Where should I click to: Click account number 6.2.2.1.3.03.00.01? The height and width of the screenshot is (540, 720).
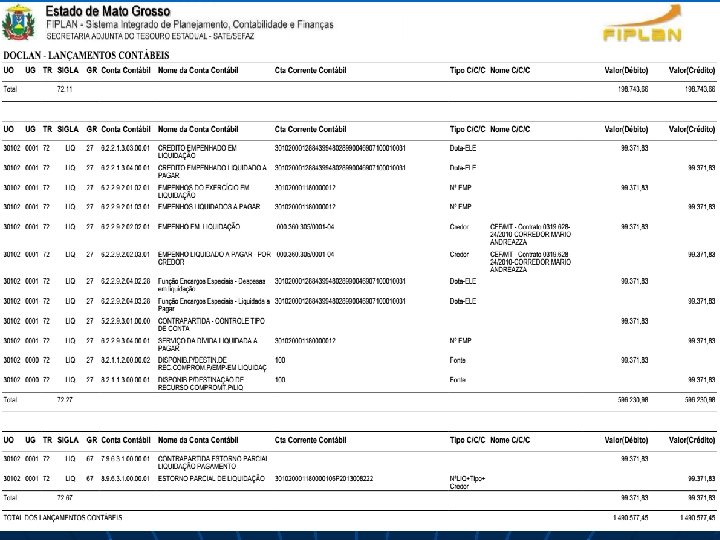125,148
